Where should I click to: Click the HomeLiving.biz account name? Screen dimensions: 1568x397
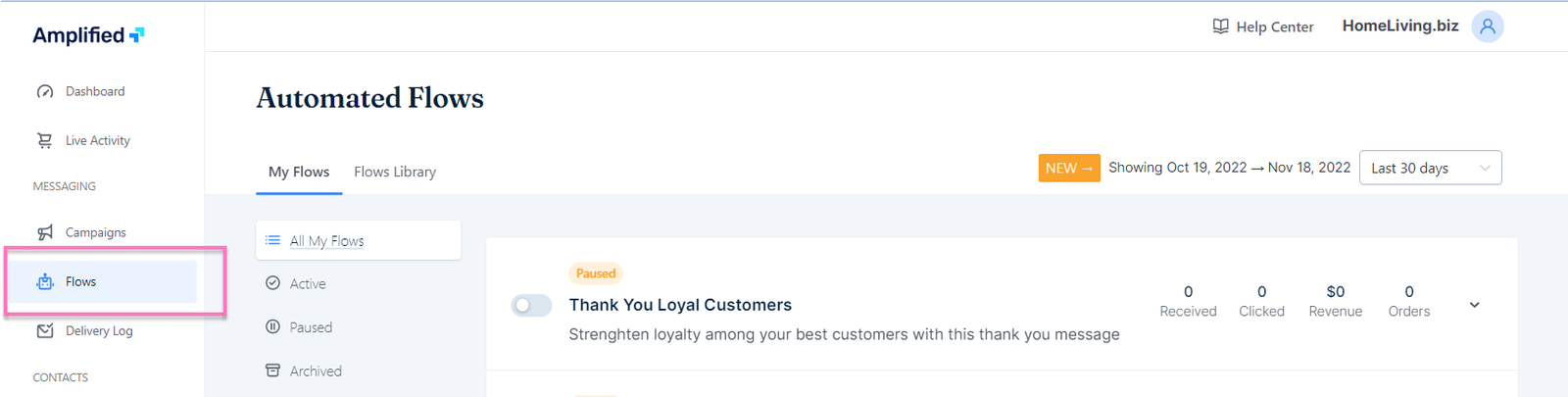(1399, 26)
